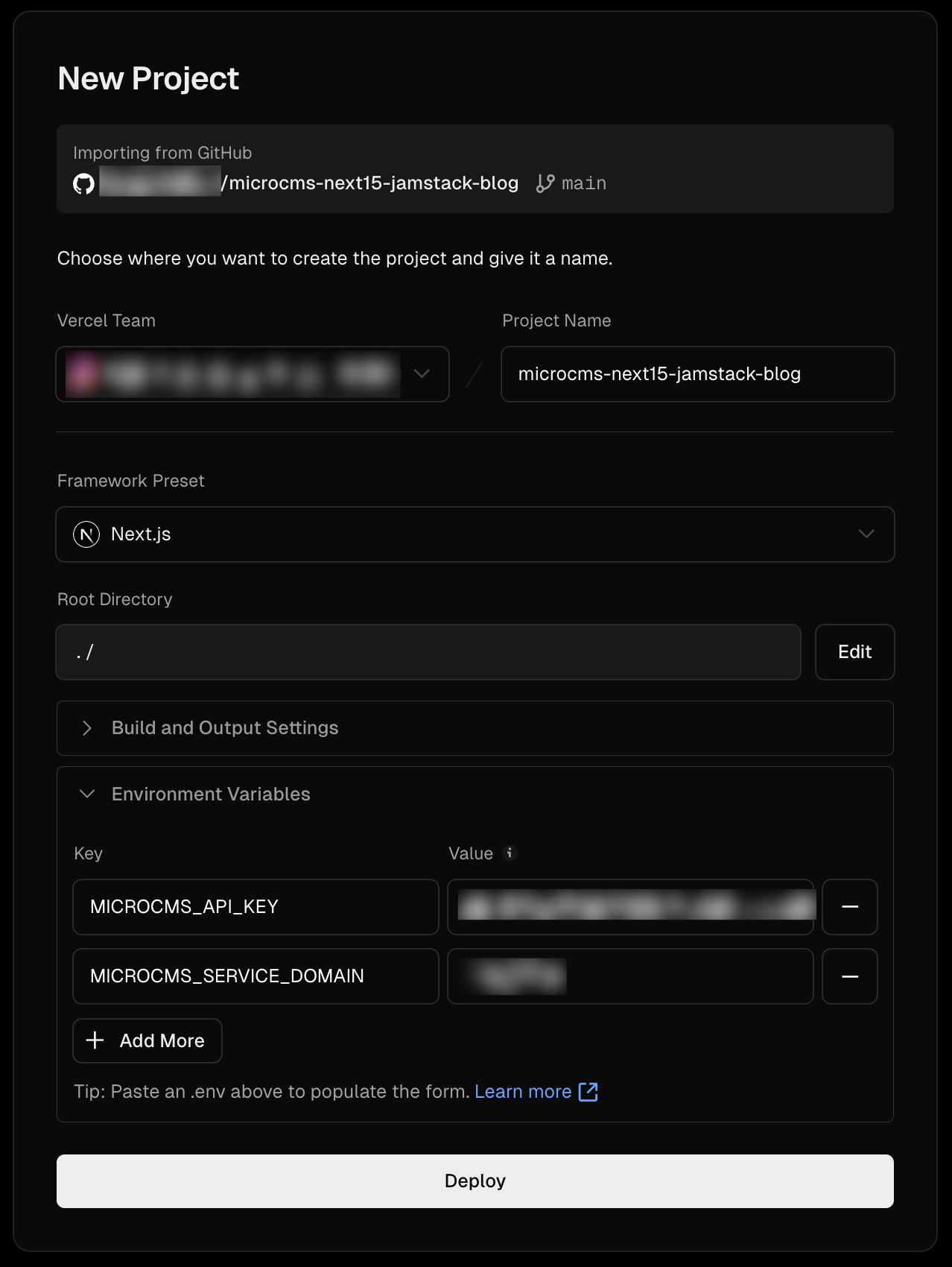Click the MICROCMS_SERVICE_DOMAIN key field
This screenshot has width=952, height=1267.
(x=256, y=976)
